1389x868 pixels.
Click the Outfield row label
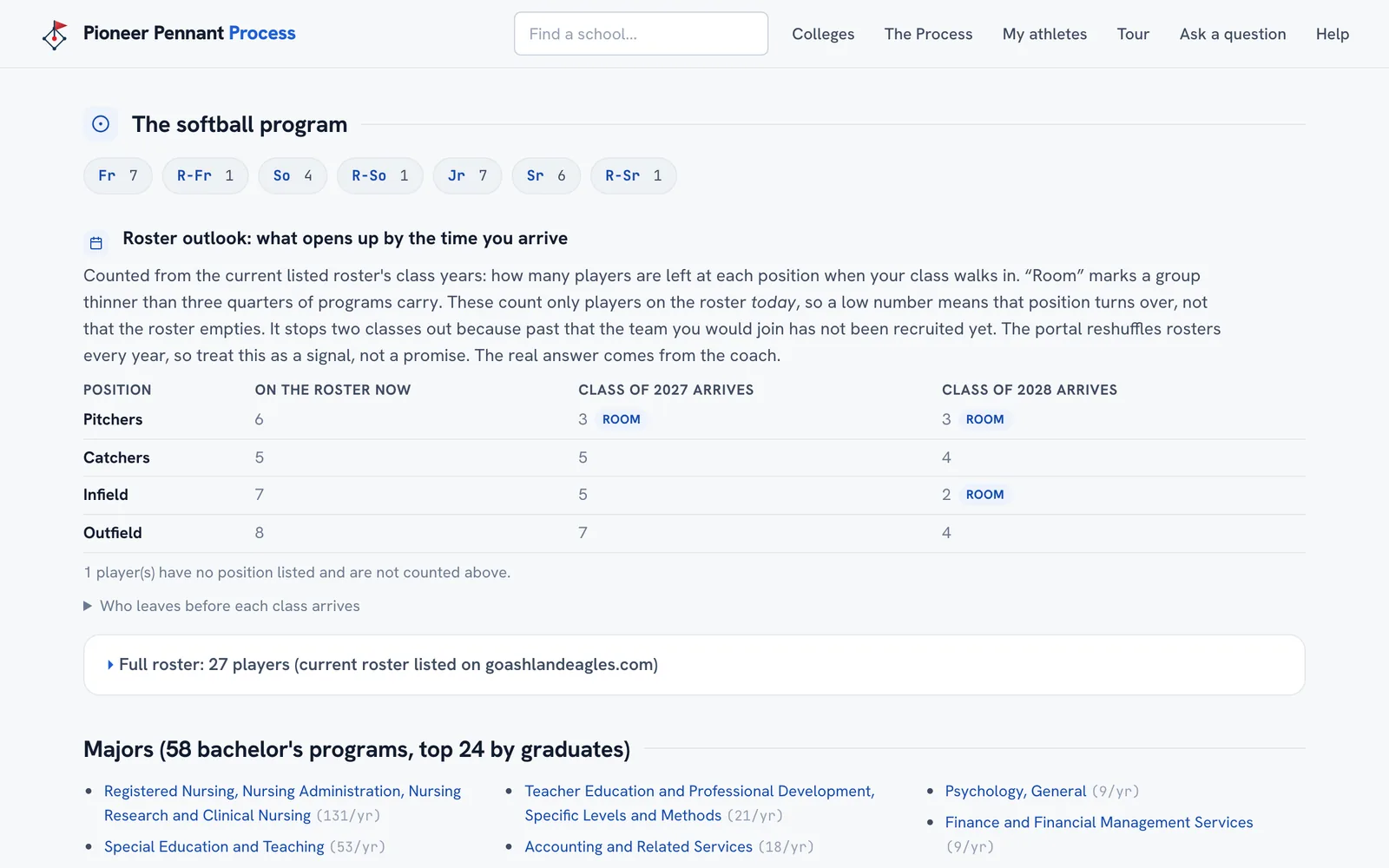(112, 533)
